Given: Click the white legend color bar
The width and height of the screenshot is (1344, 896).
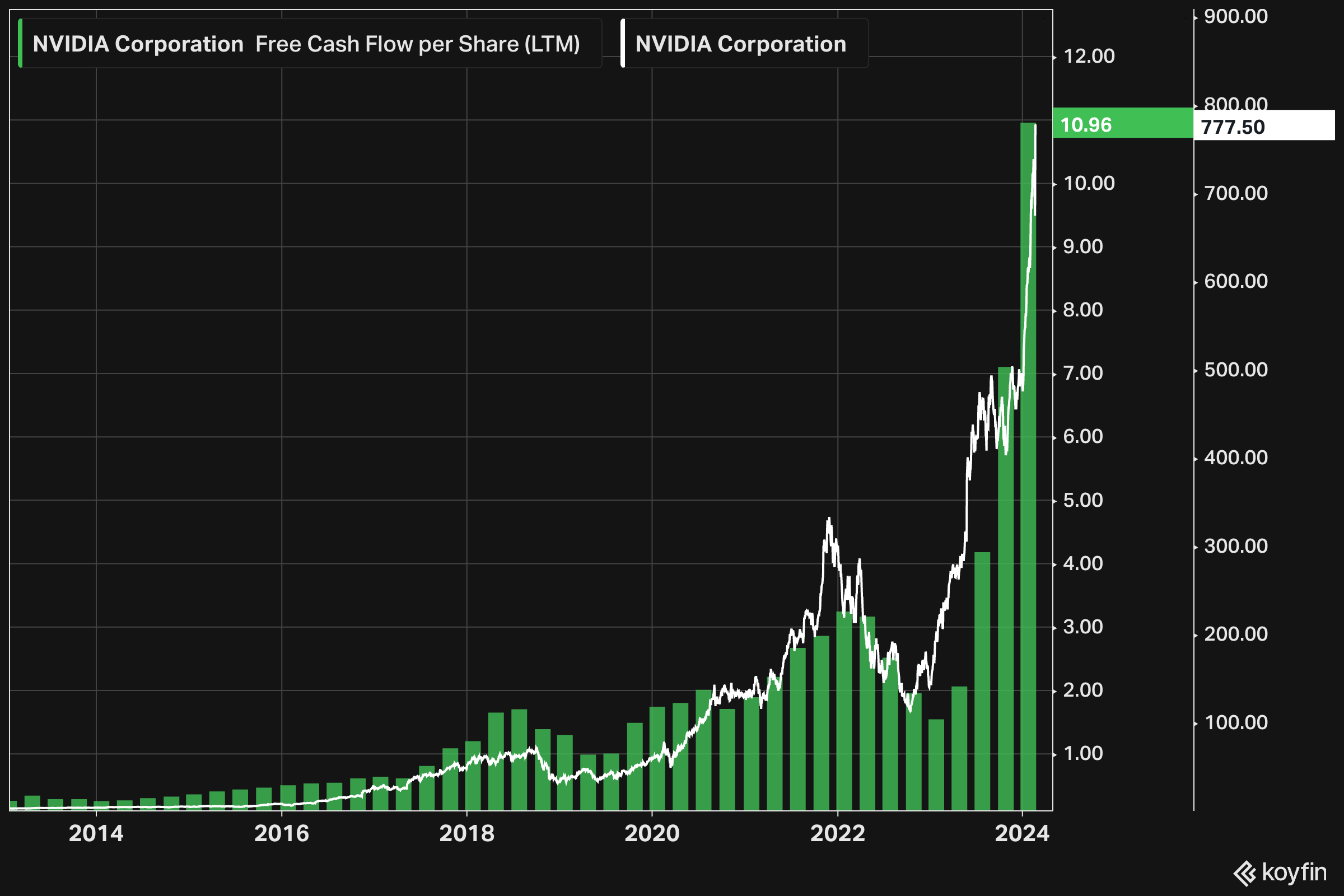Looking at the screenshot, I should pyautogui.click(x=623, y=44).
